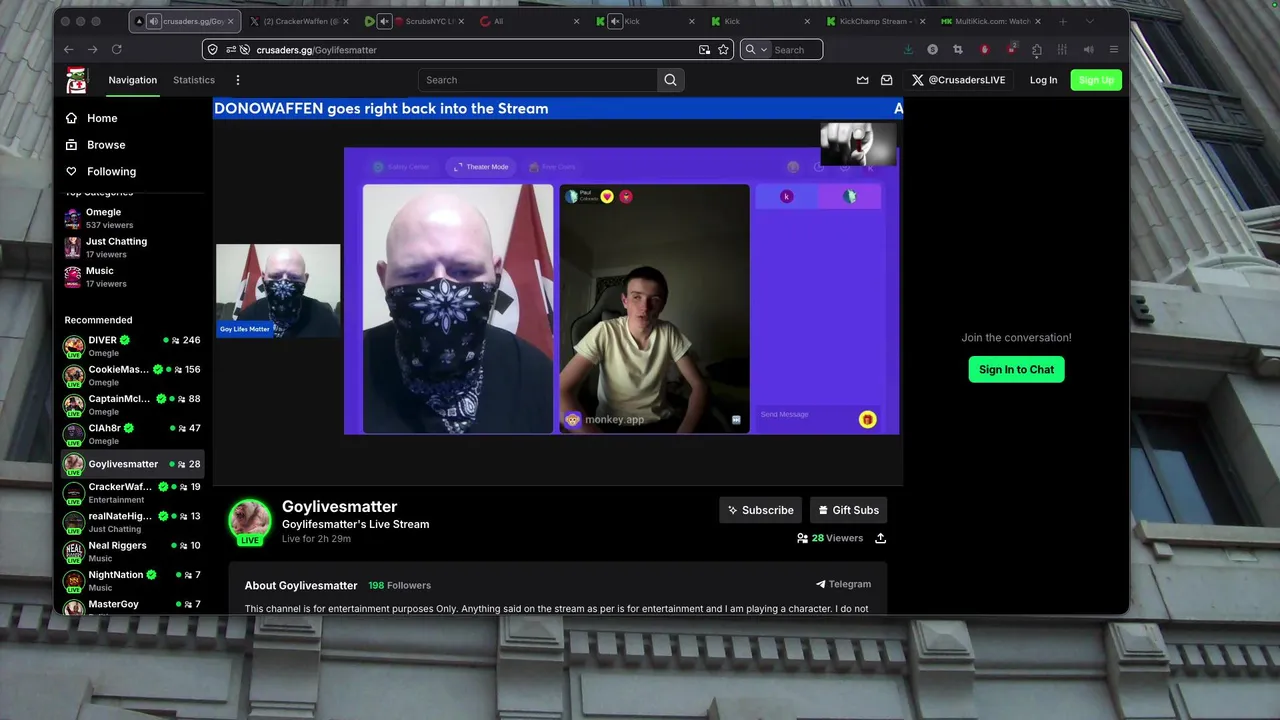
Task: Open the recommended channel NightNation
Action: tap(133, 581)
